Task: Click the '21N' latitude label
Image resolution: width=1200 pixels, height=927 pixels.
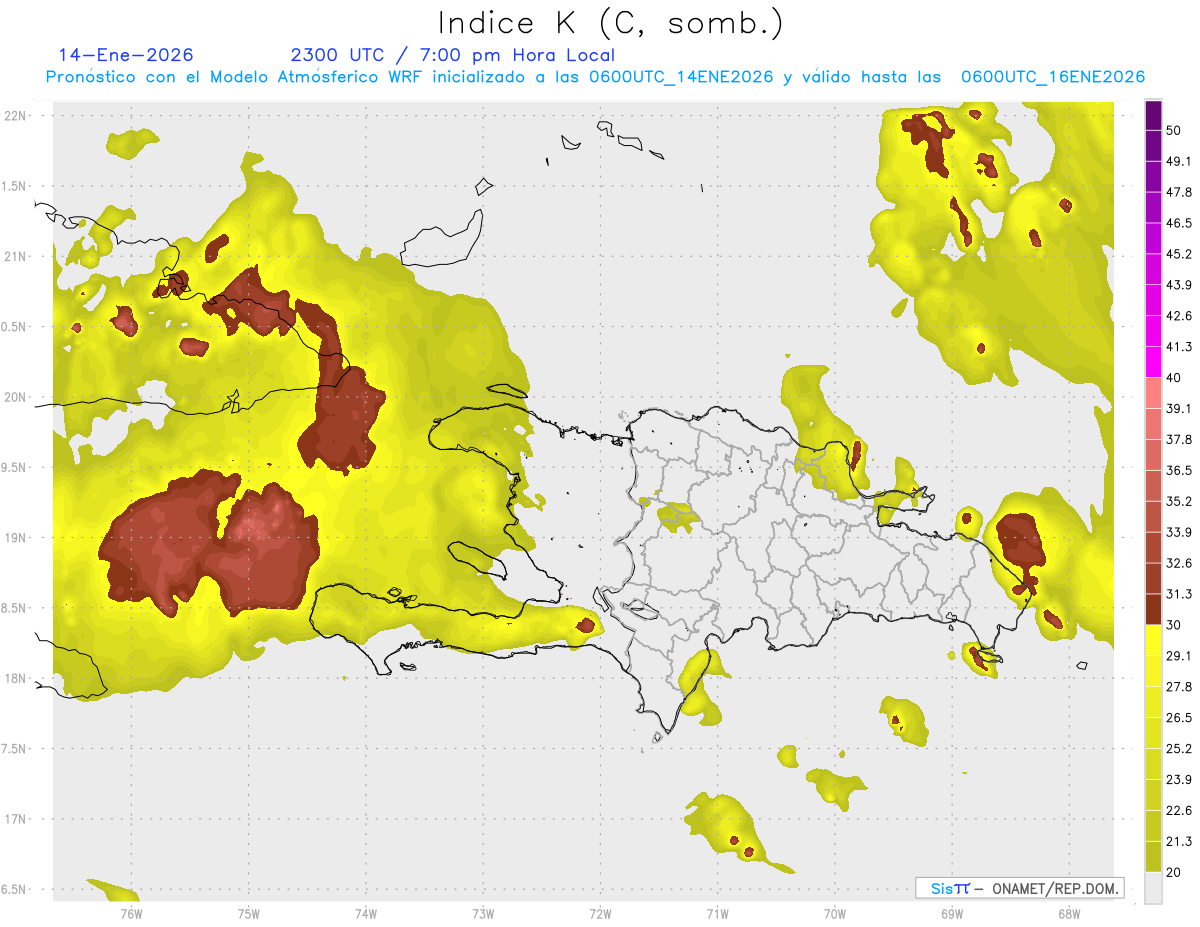Action: click(x=17, y=256)
